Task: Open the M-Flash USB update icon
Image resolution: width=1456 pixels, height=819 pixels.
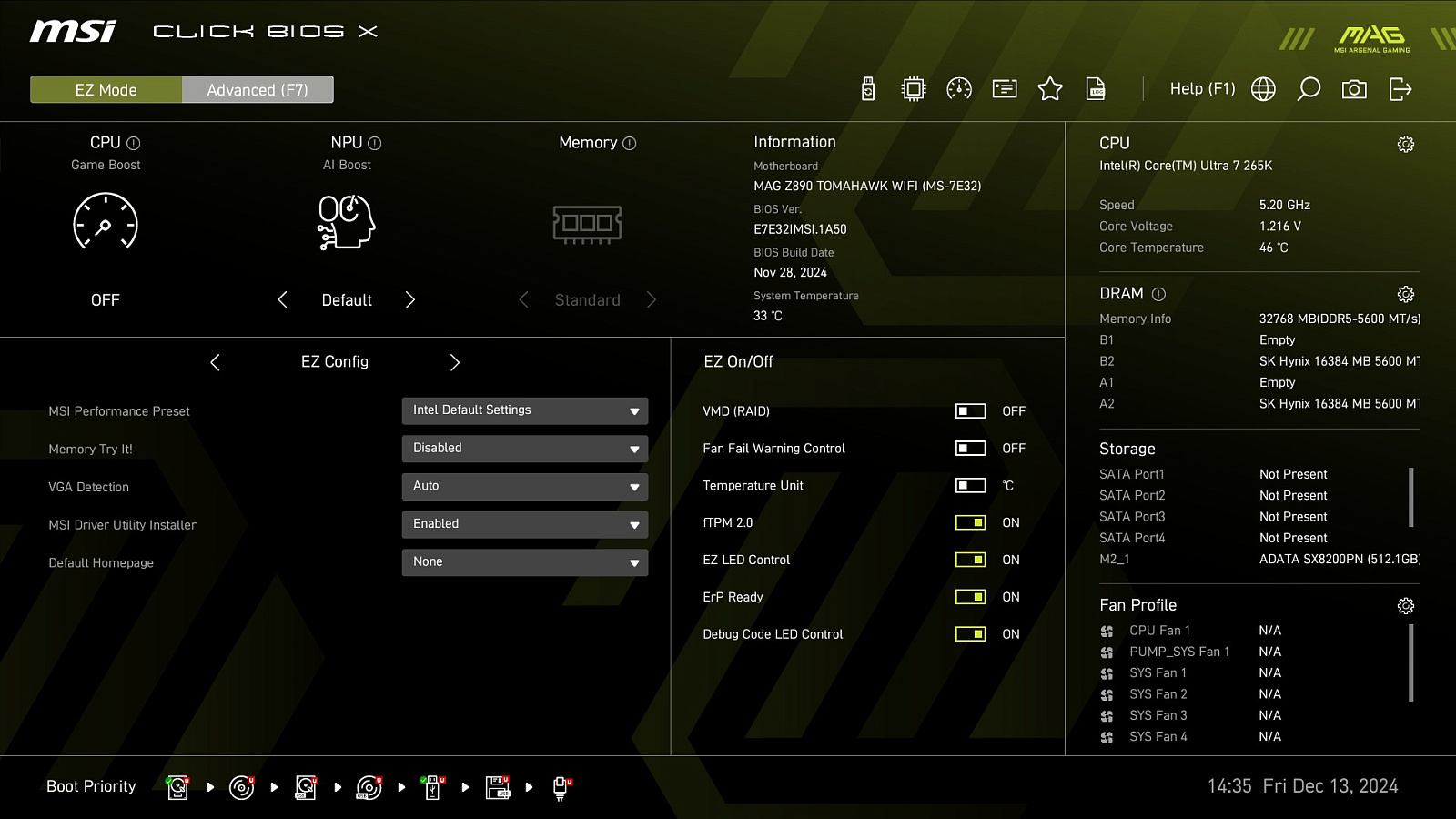Action: coord(868,89)
